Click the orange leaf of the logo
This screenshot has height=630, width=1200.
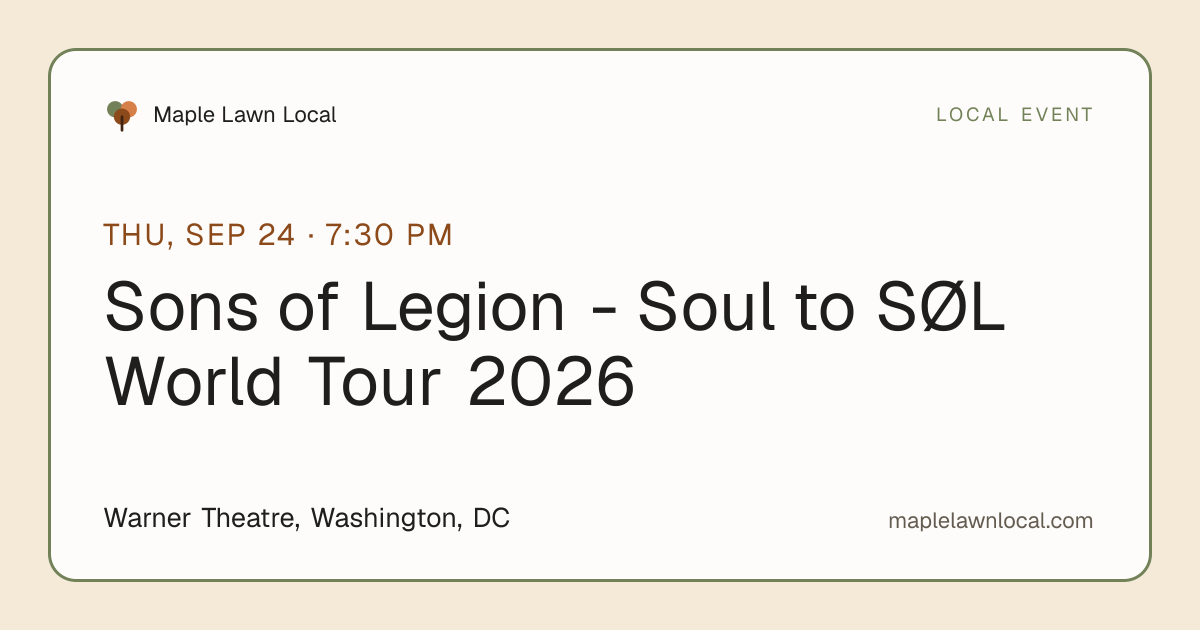129,108
